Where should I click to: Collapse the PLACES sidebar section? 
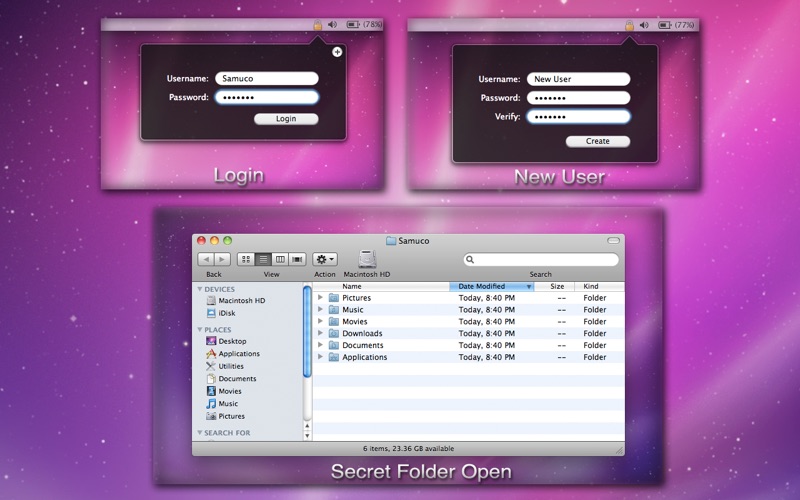[199, 330]
